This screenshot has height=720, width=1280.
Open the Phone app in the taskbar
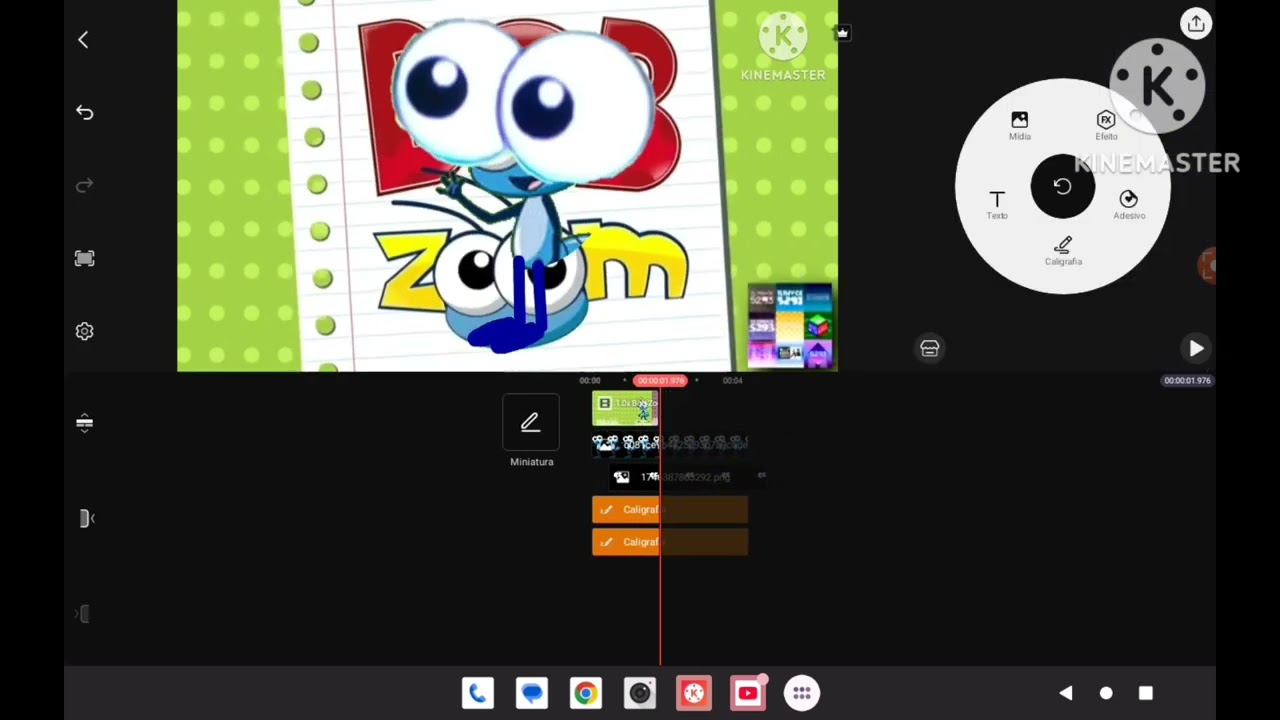tap(478, 693)
